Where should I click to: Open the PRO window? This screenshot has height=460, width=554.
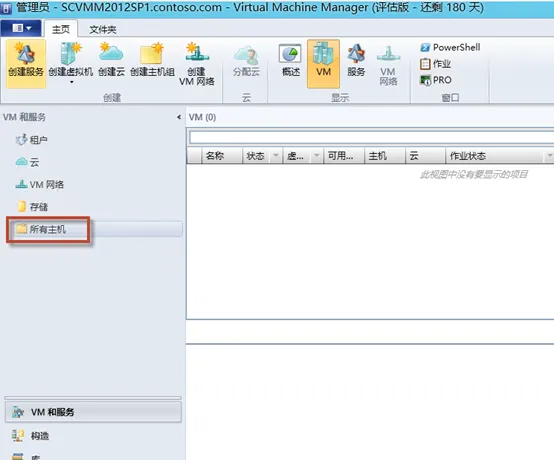[435, 80]
